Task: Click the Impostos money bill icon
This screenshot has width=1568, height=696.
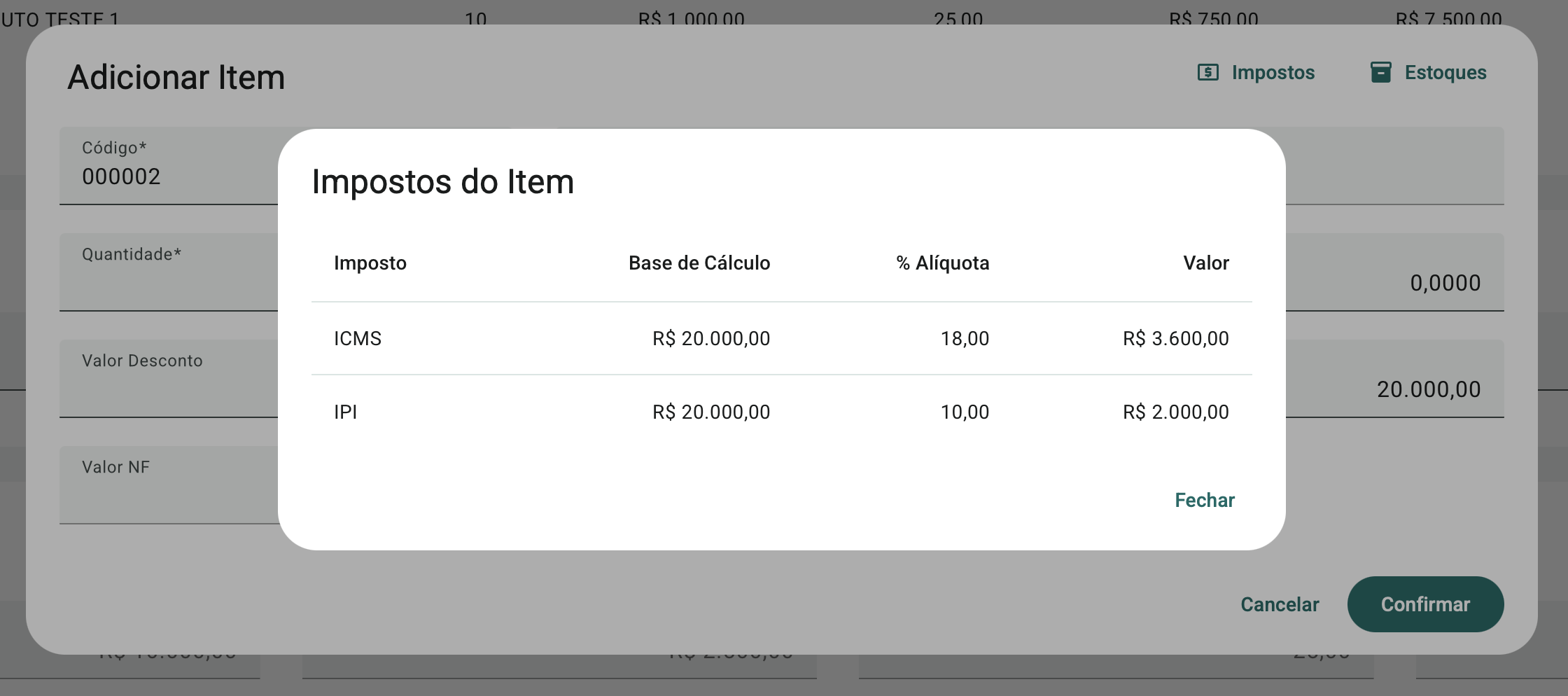Action: [x=1208, y=72]
